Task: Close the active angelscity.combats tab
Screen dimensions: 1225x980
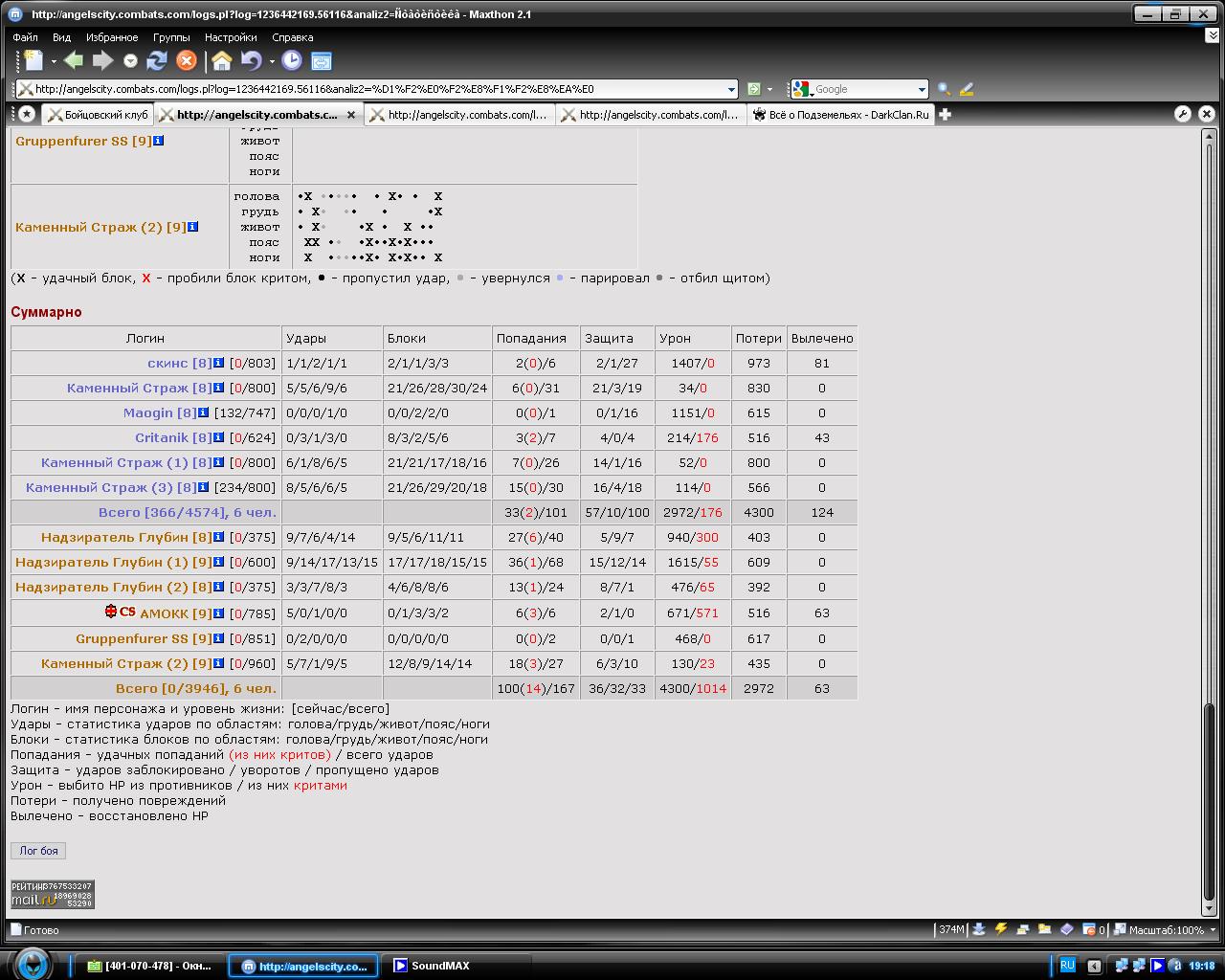Action: click(x=351, y=115)
